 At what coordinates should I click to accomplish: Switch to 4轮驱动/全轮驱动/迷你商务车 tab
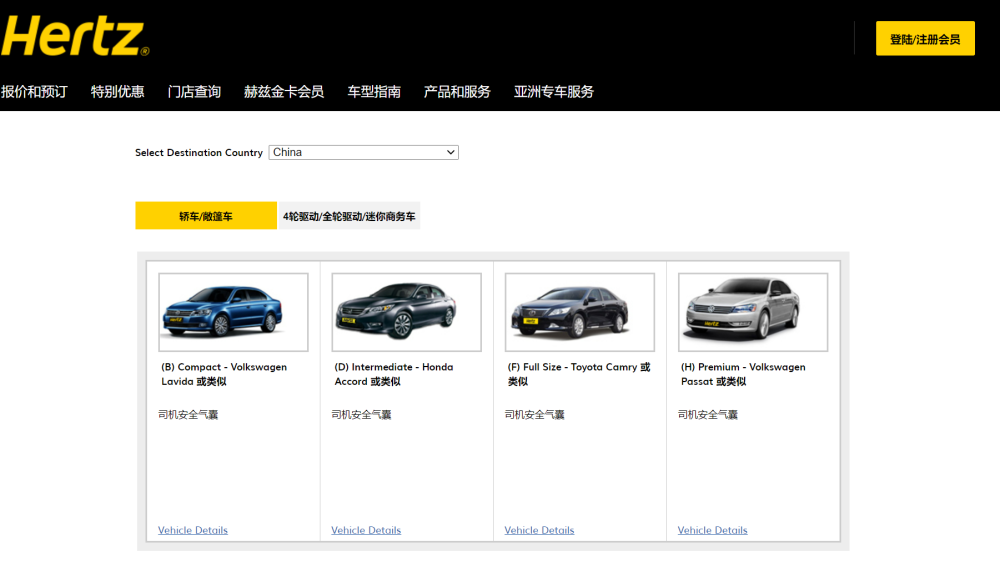(349, 216)
